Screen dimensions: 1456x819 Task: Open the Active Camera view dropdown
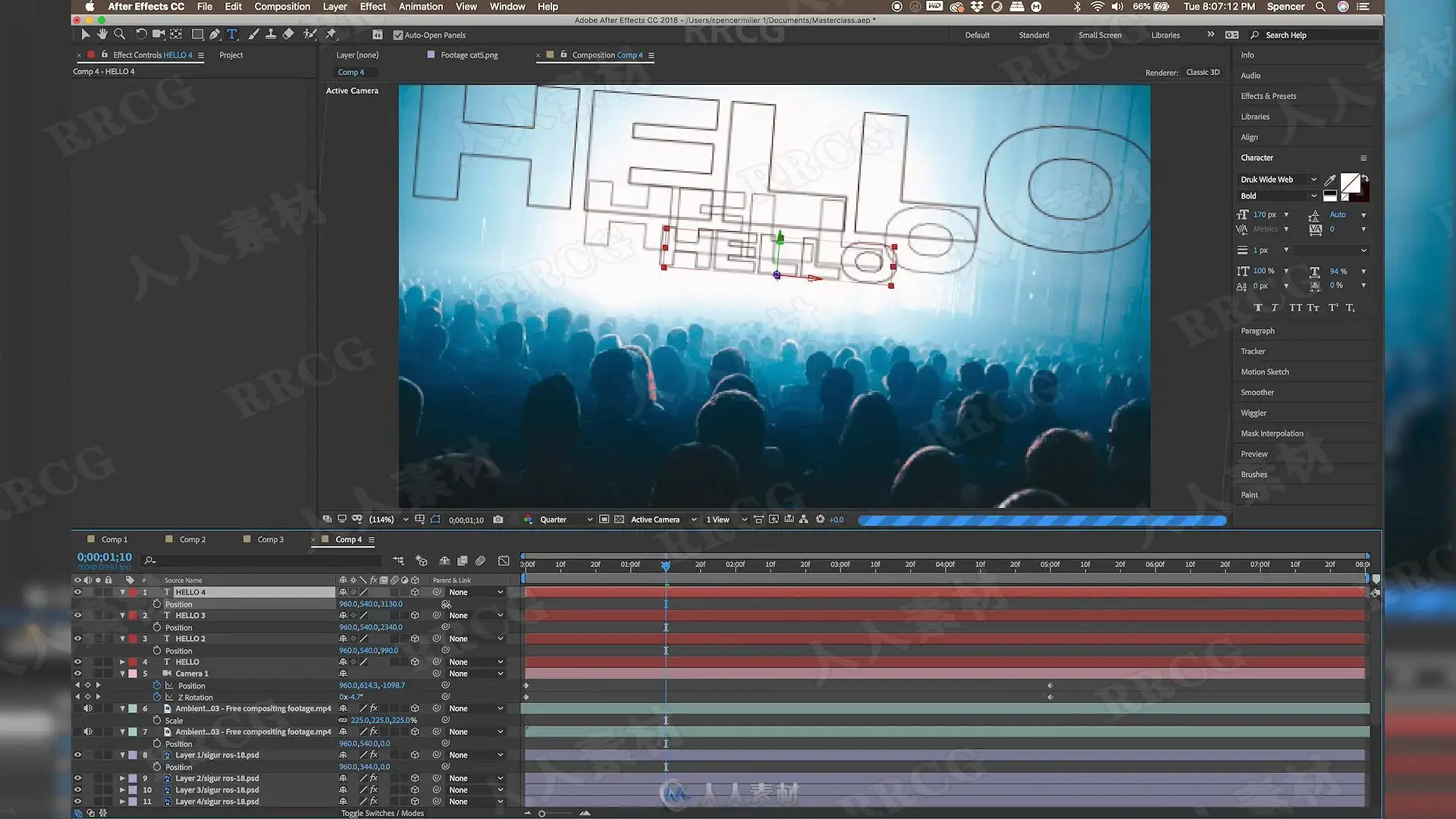[x=663, y=519]
